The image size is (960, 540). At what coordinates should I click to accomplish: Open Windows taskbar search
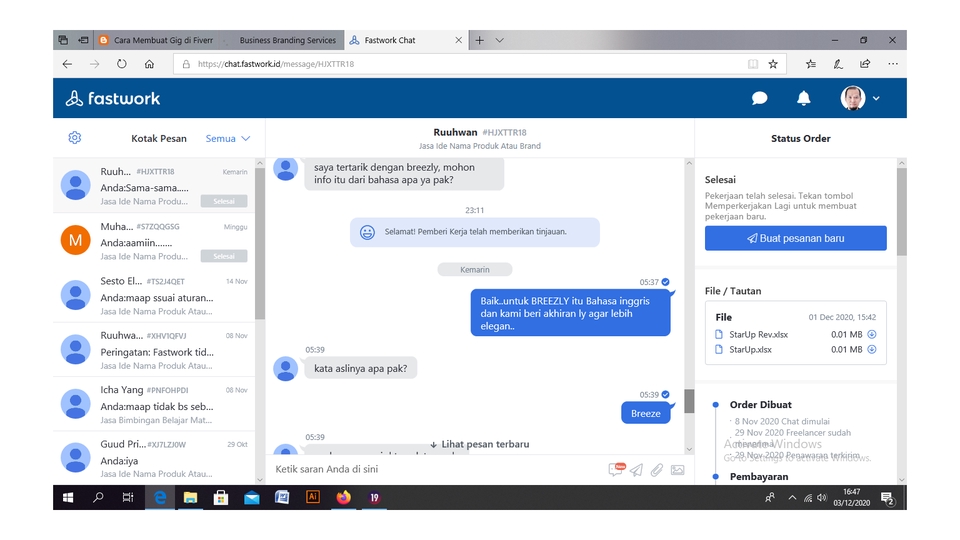coord(98,498)
